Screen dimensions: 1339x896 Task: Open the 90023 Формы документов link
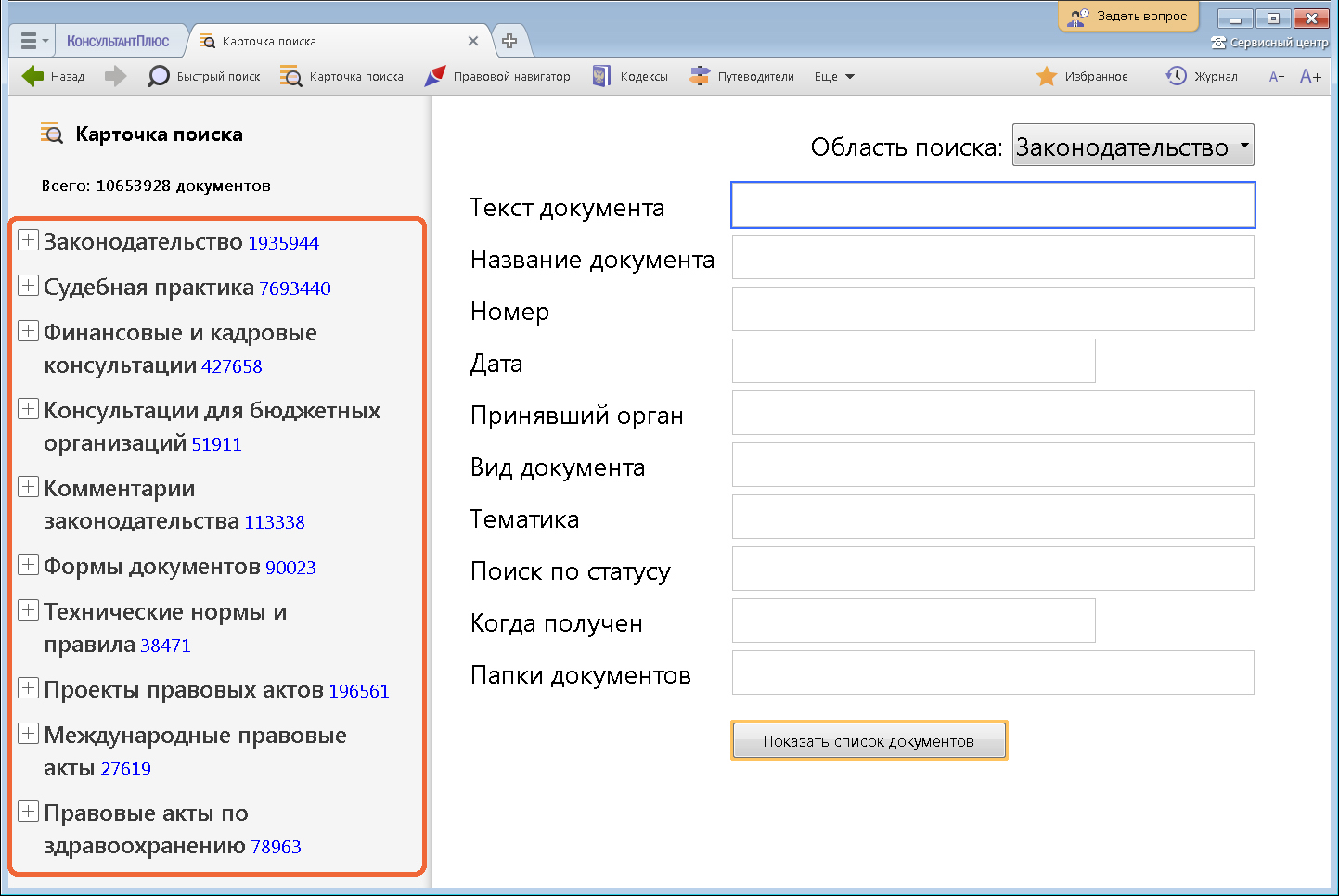coord(290,568)
